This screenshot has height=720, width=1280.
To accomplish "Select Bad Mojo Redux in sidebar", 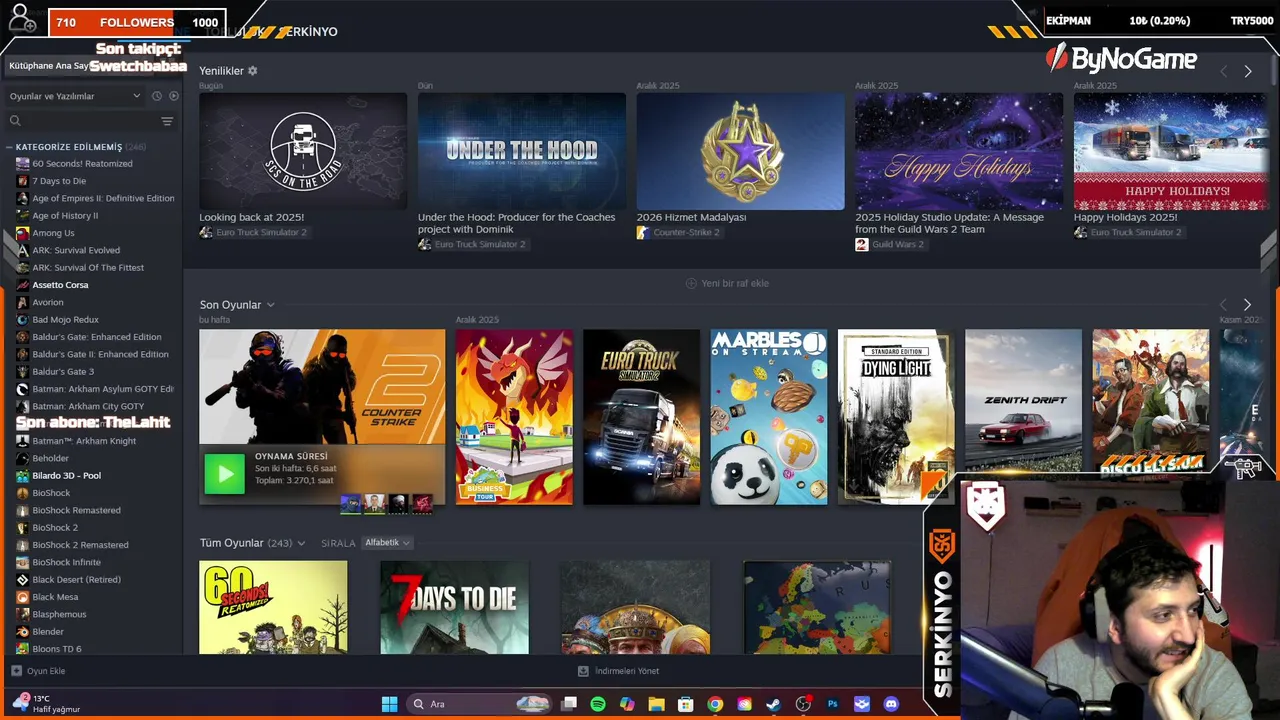I will click(x=65, y=320).
